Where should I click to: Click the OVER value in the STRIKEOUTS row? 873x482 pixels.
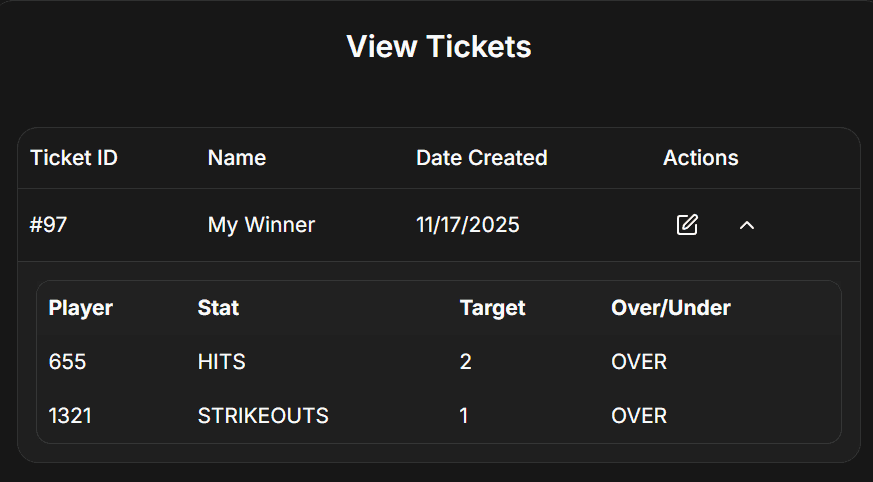638,415
